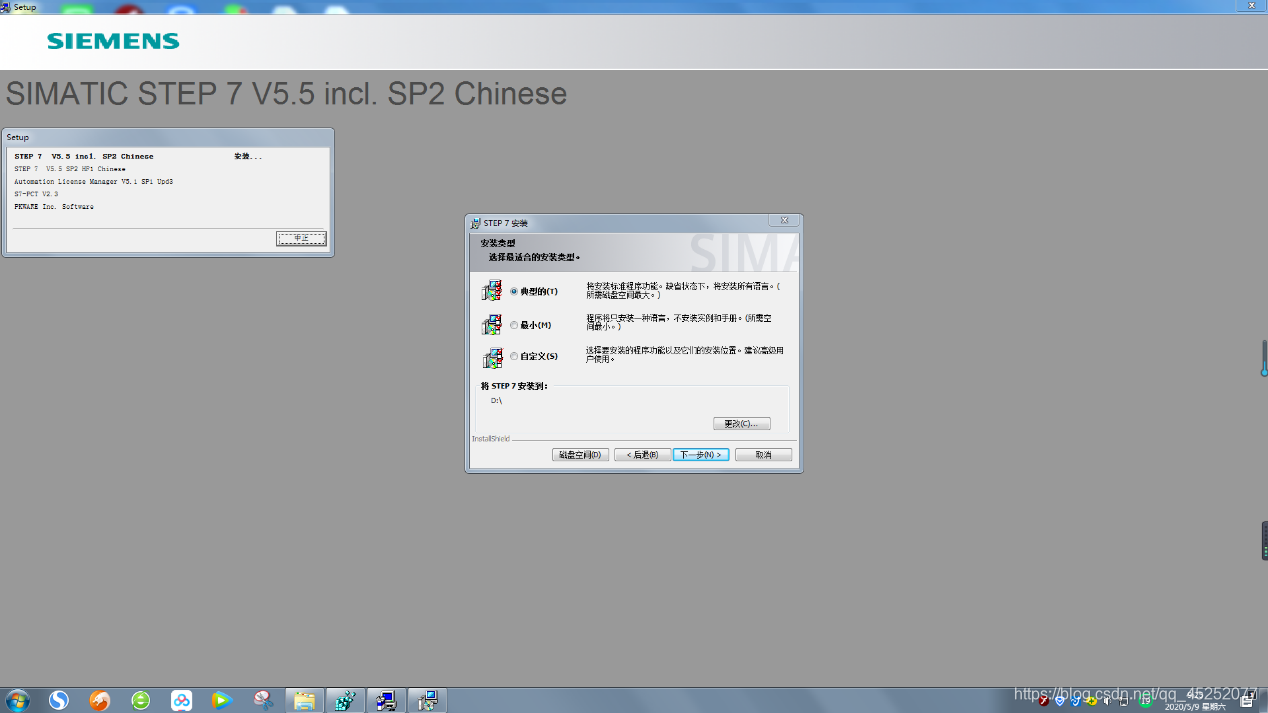The image size is (1268, 713).
Task: Click 'S7-PCT V2.3' row in Setup window
Action: tap(37, 194)
